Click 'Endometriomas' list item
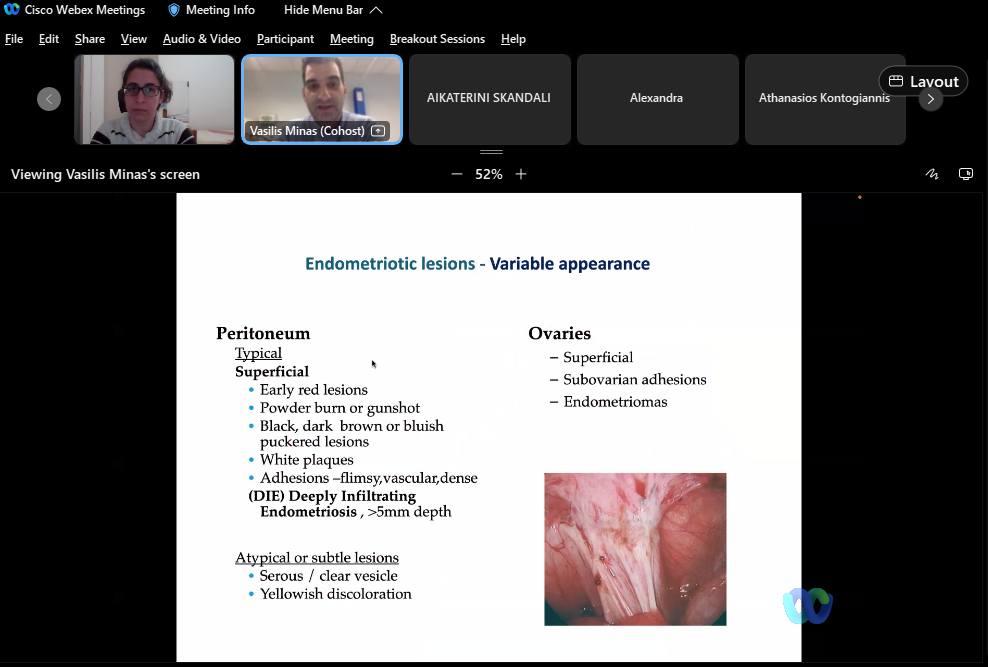 pos(615,402)
